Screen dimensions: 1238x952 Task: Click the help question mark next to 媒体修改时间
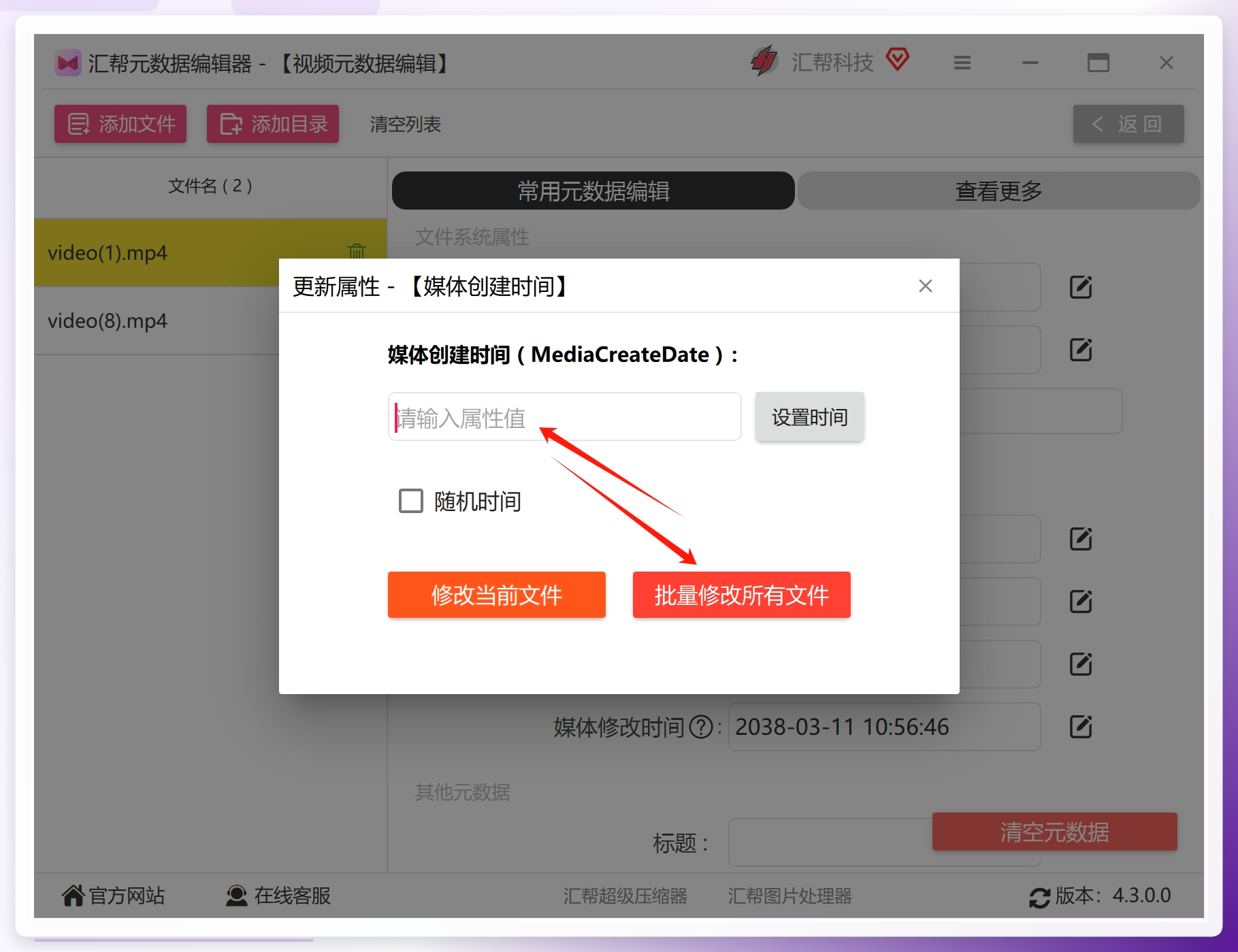click(x=701, y=727)
